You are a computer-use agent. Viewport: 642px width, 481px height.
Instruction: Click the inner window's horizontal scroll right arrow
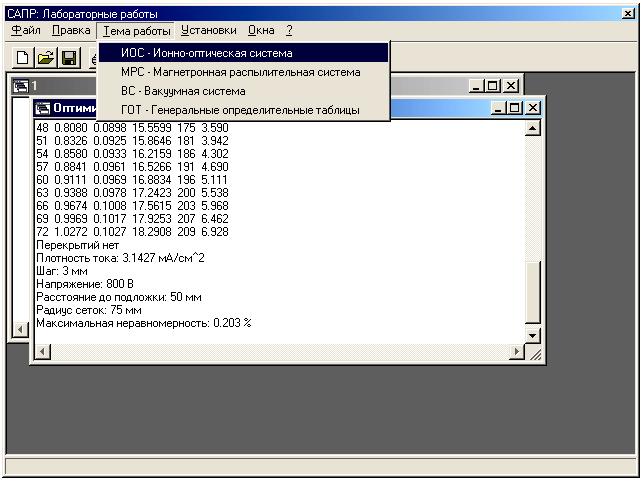[x=517, y=351]
